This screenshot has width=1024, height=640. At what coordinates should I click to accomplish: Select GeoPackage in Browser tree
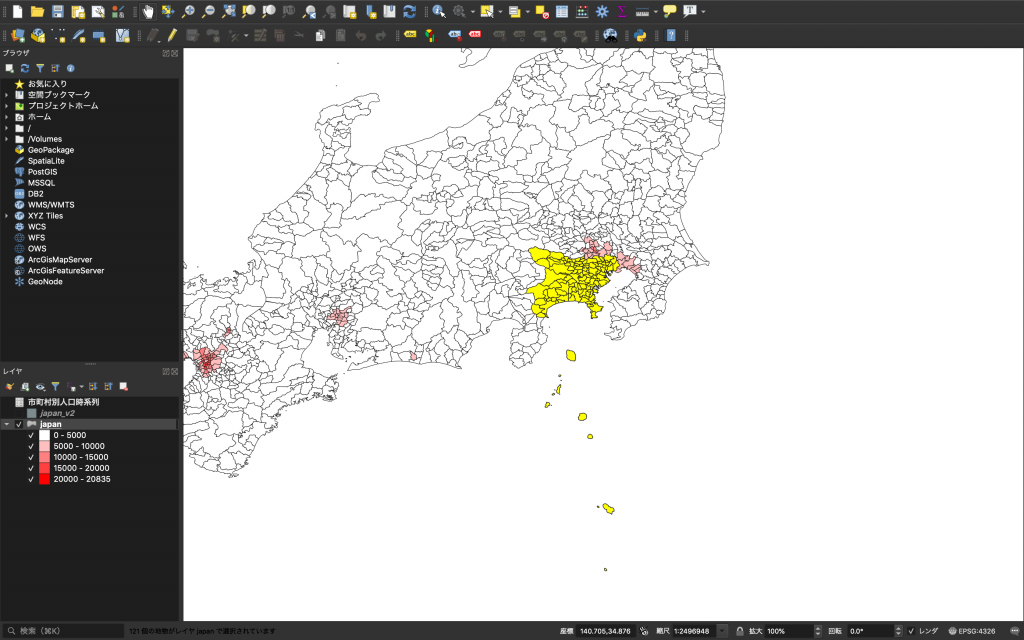(x=51, y=150)
